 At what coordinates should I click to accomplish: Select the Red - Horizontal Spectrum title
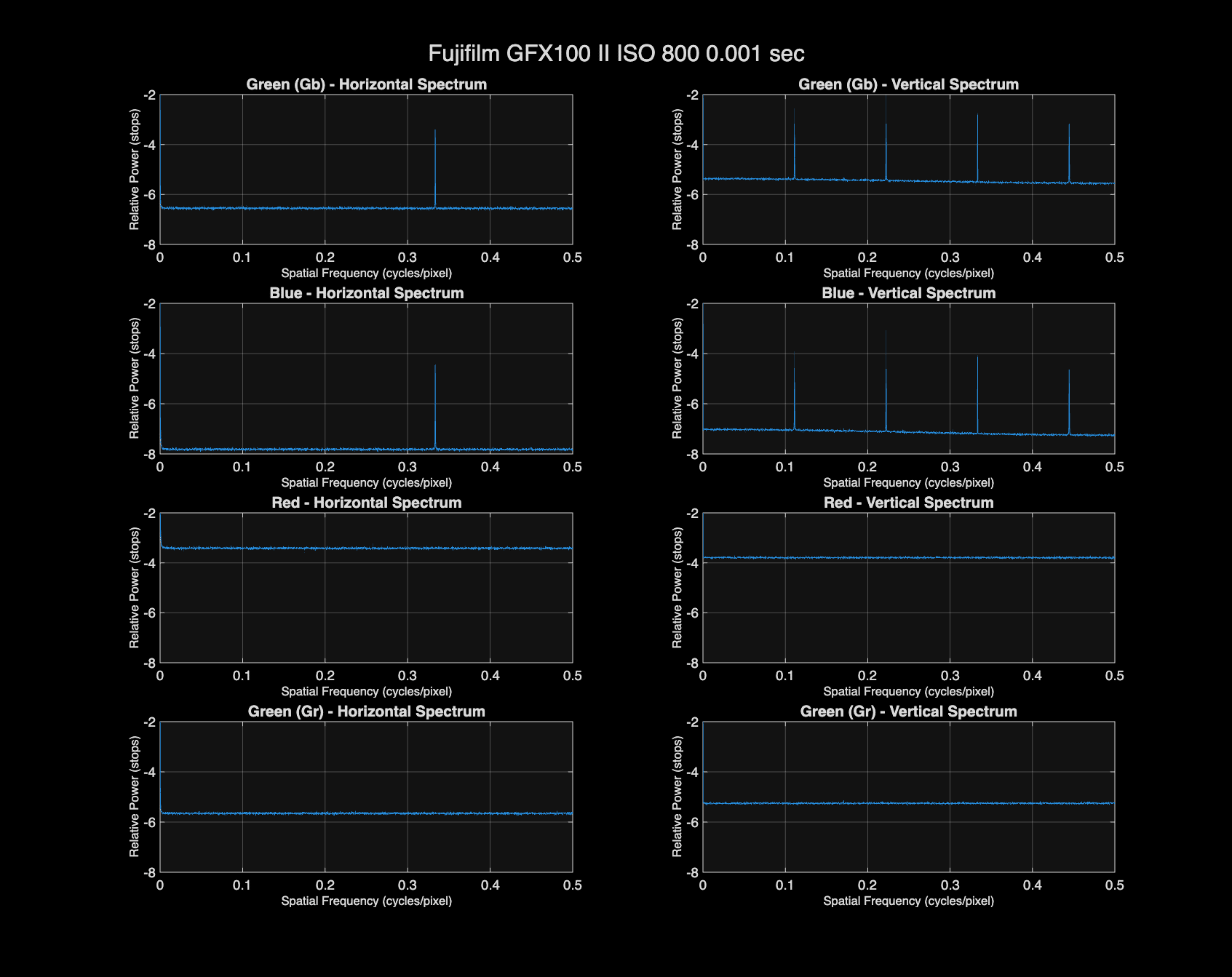pyautogui.click(x=366, y=503)
